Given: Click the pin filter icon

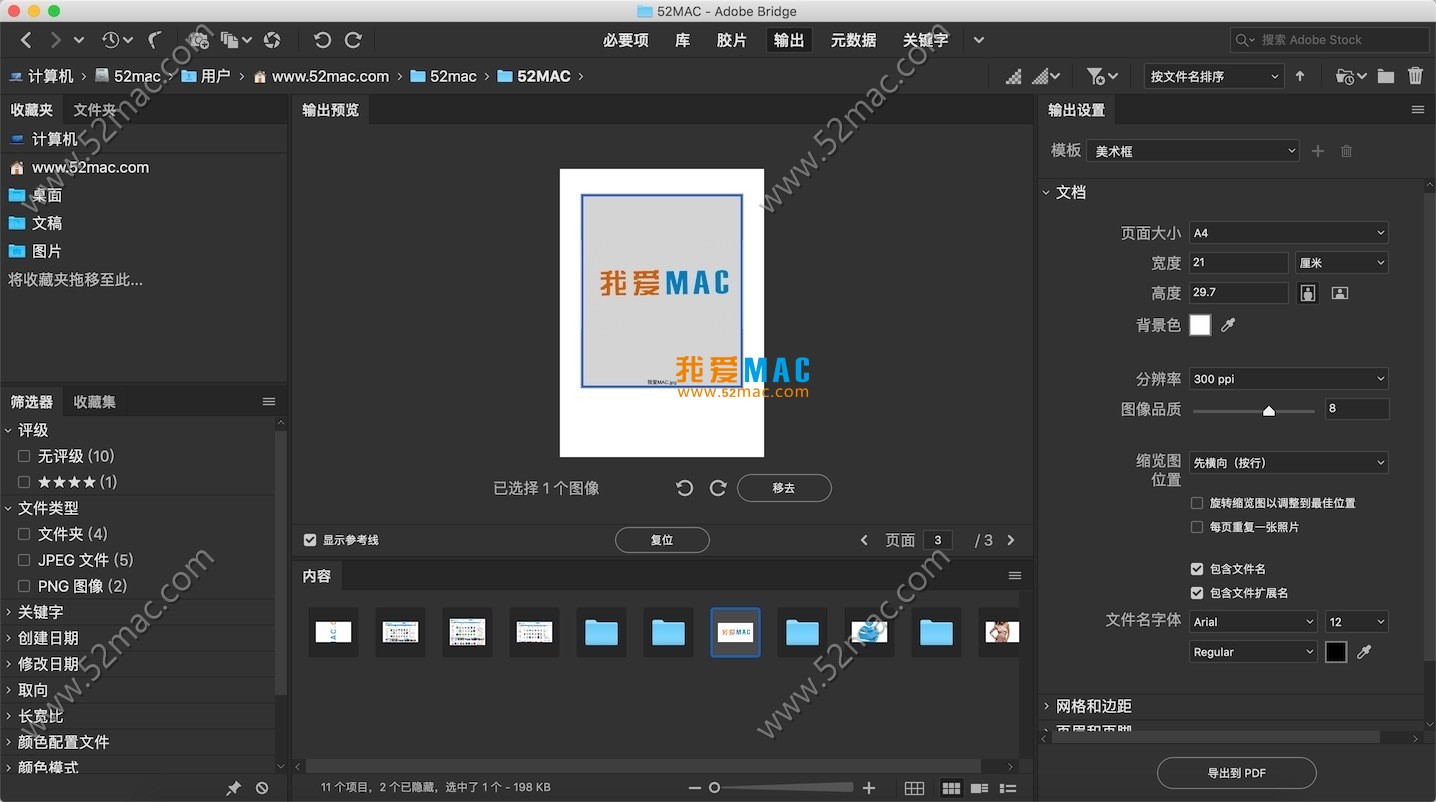Looking at the screenshot, I should tap(233, 788).
